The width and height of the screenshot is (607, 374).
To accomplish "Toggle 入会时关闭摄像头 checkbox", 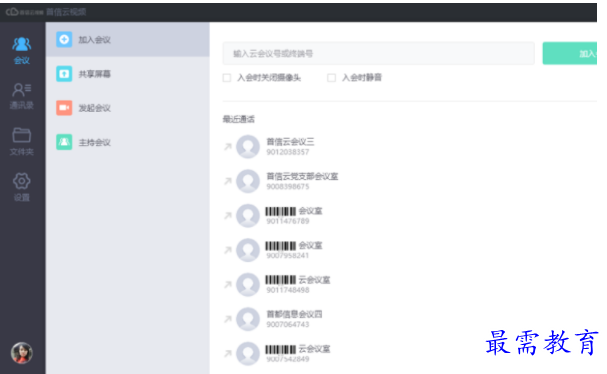I will coord(227,78).
